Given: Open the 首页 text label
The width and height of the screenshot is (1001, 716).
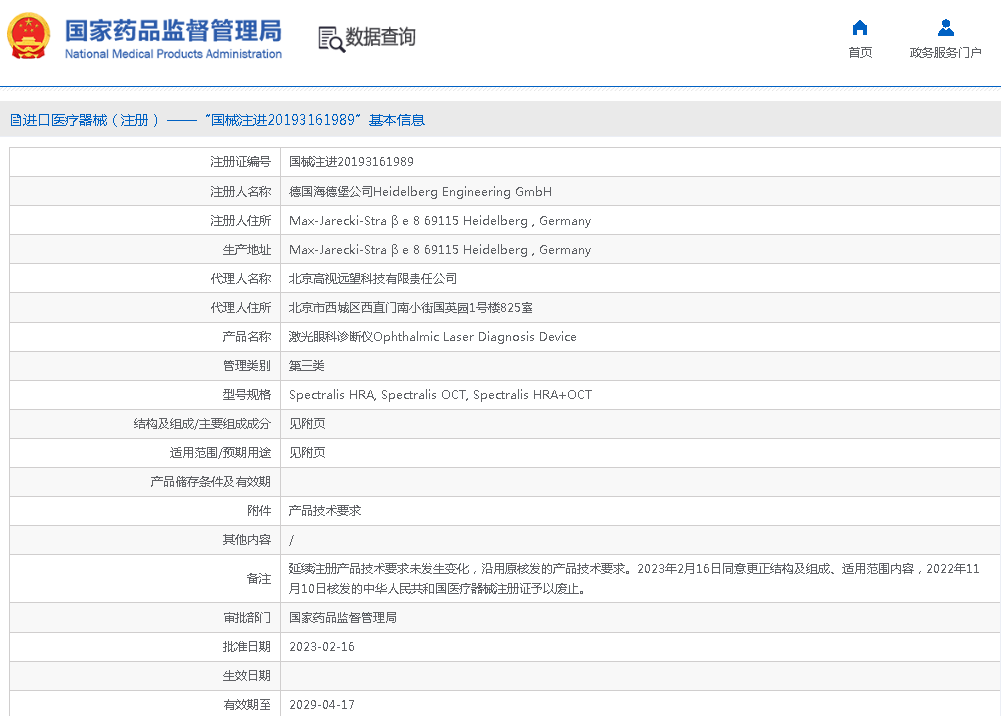Looking at the screenshot, I should coord(859,53).
